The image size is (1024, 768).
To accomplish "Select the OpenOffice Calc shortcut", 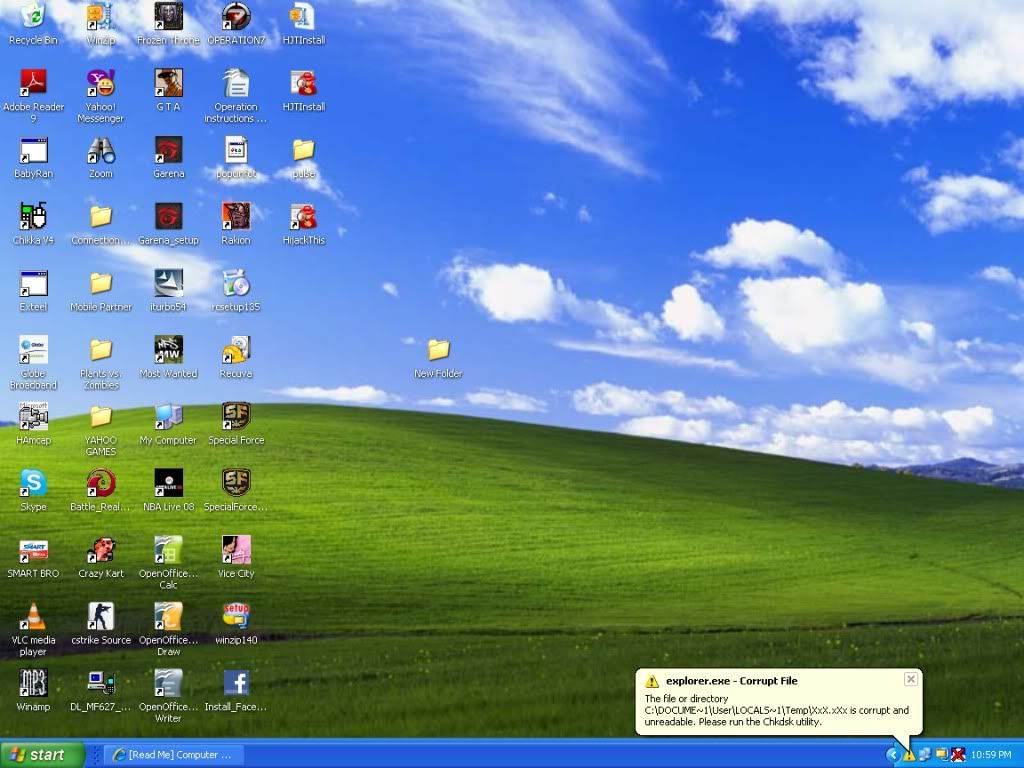I will click(168, 563).
